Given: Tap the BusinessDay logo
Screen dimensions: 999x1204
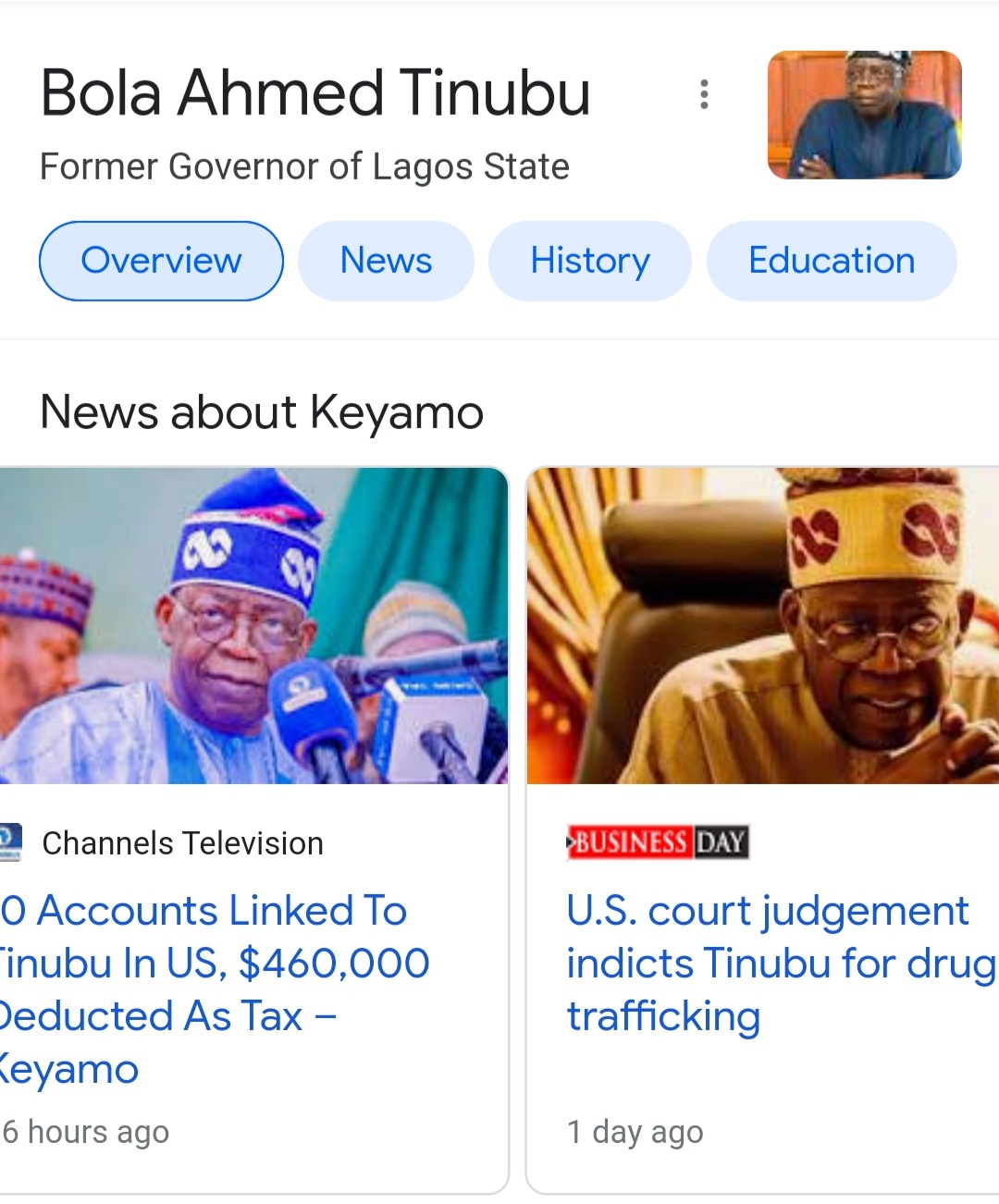Looking at the screenshot, I should tap(657, 842).
